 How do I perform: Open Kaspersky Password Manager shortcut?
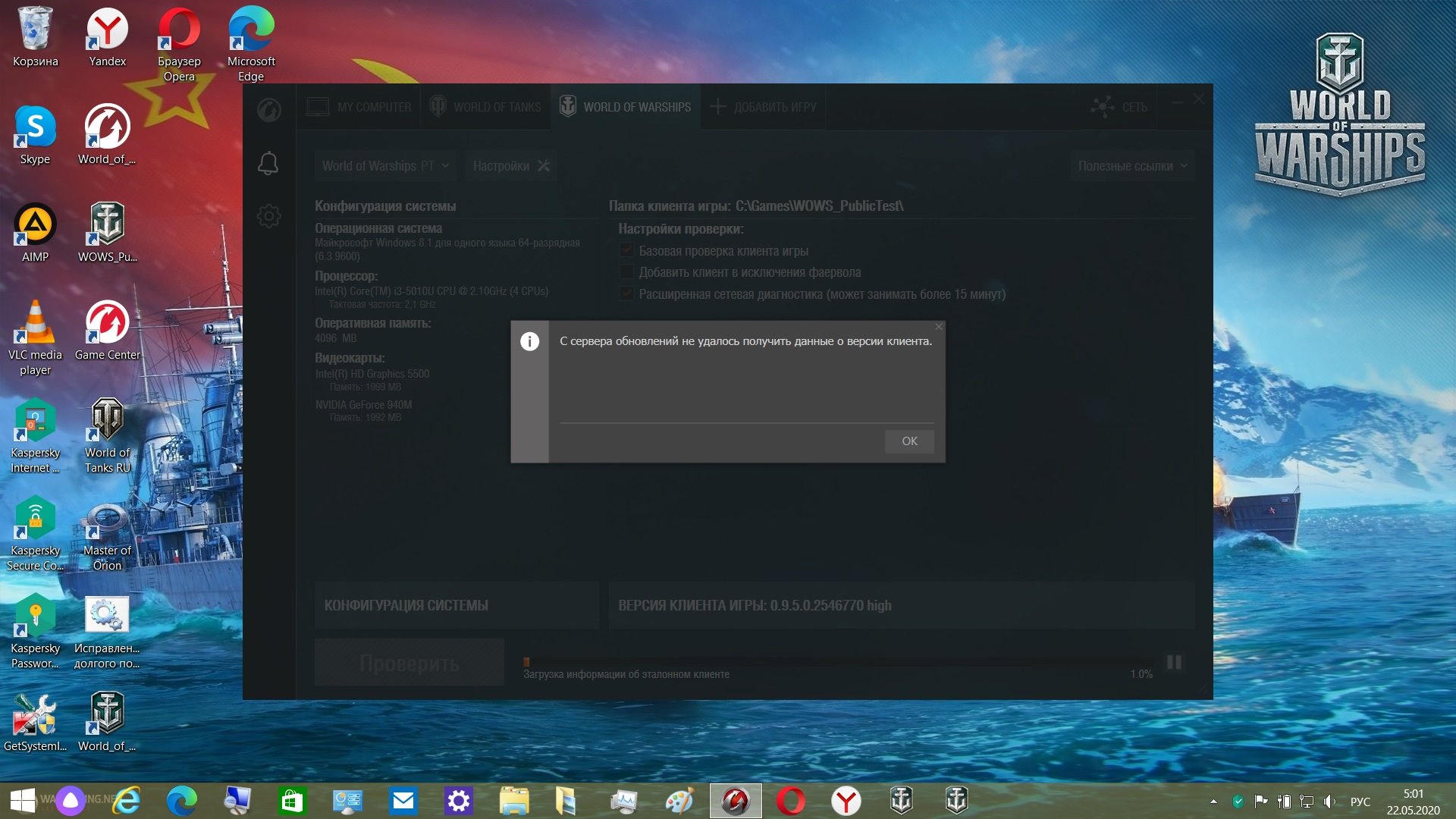tap(35, 631)
